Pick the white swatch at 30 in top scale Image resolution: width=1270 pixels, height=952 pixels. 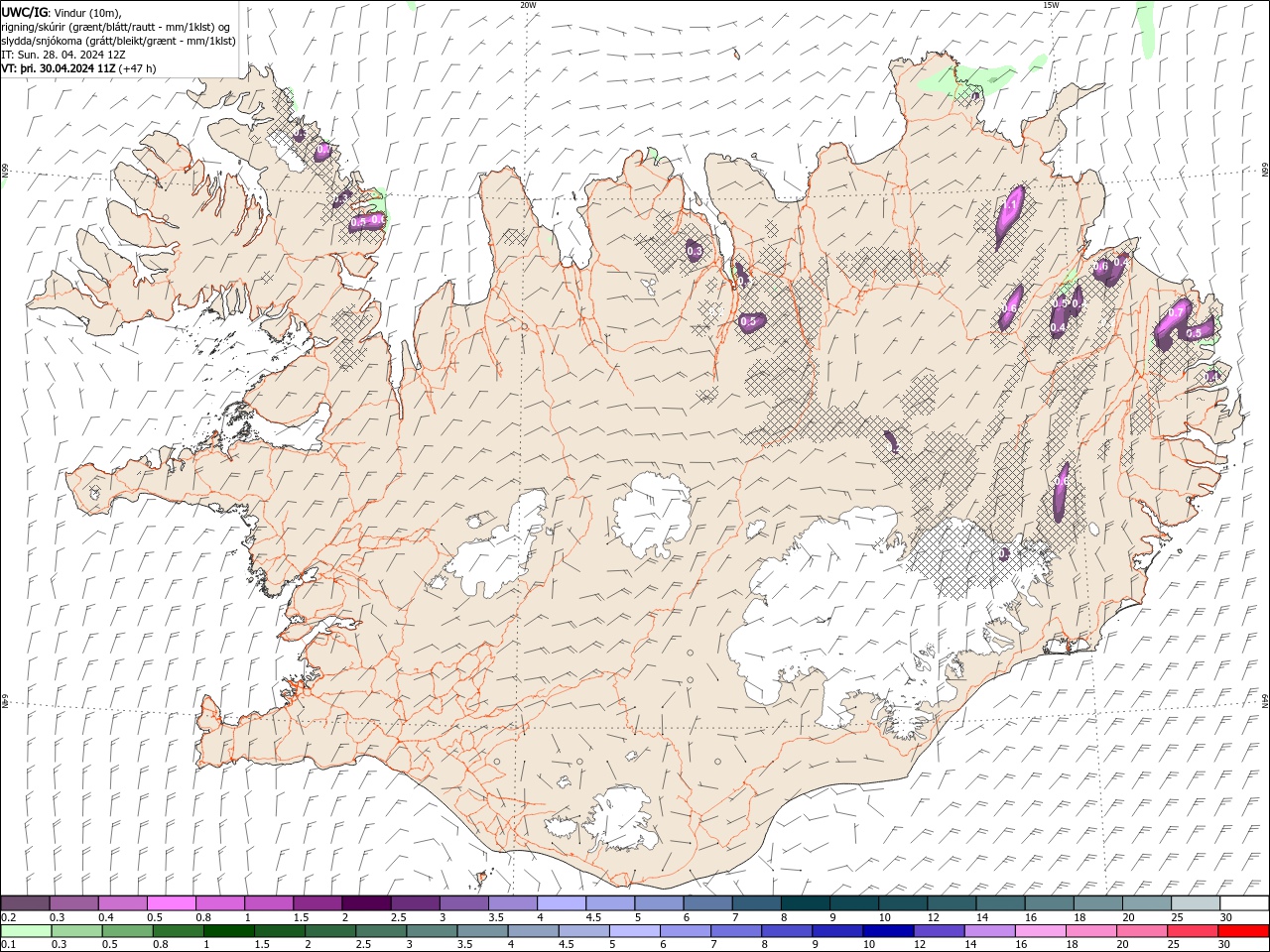(x=1245, y=902)
